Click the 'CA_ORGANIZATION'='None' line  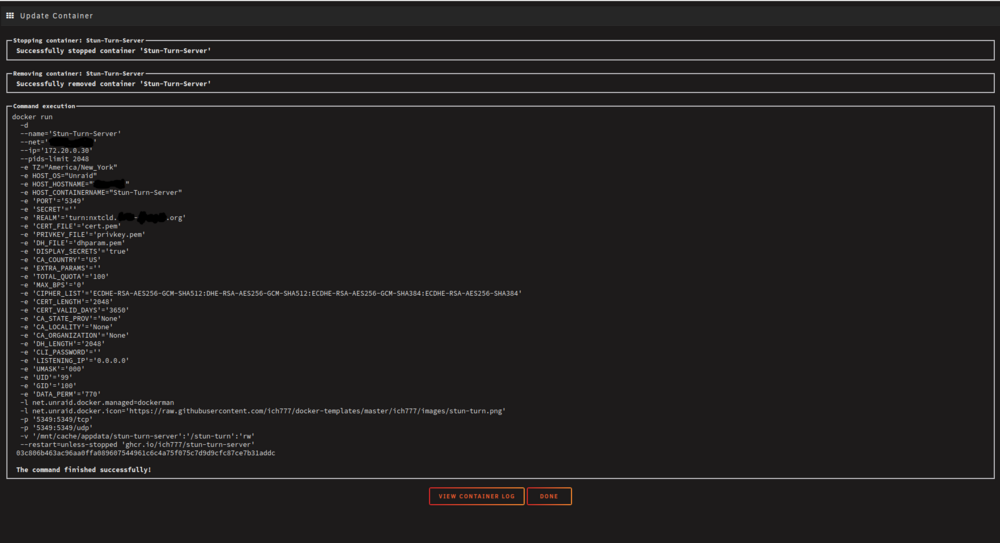pyautogui.click(x=75, y=335)
